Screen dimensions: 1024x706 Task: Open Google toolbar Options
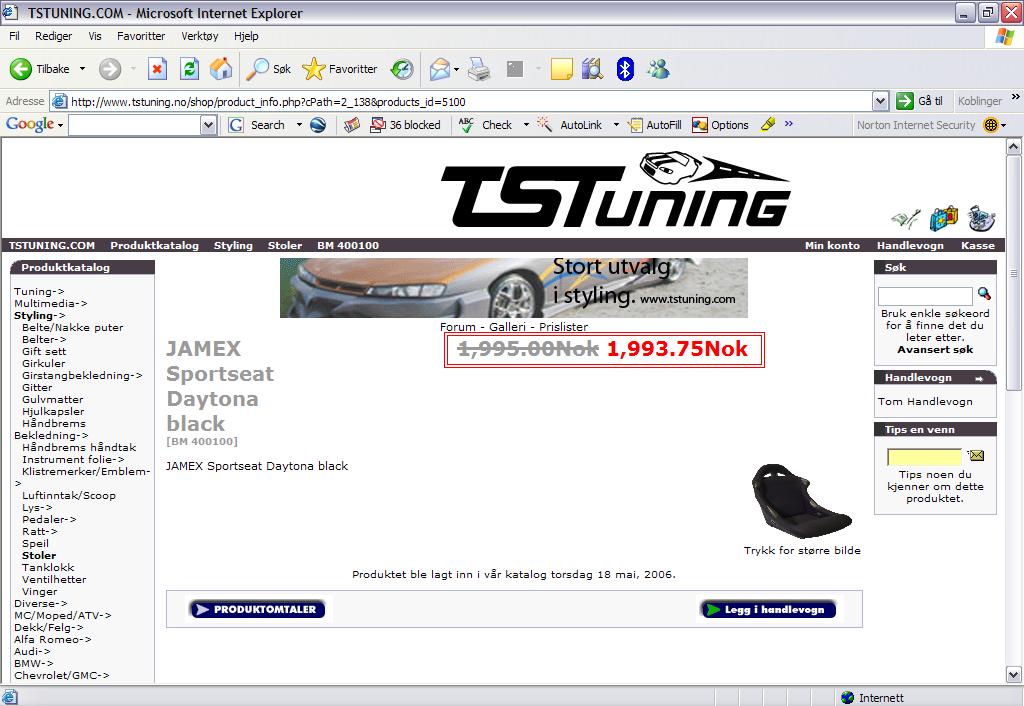[720, 125]
